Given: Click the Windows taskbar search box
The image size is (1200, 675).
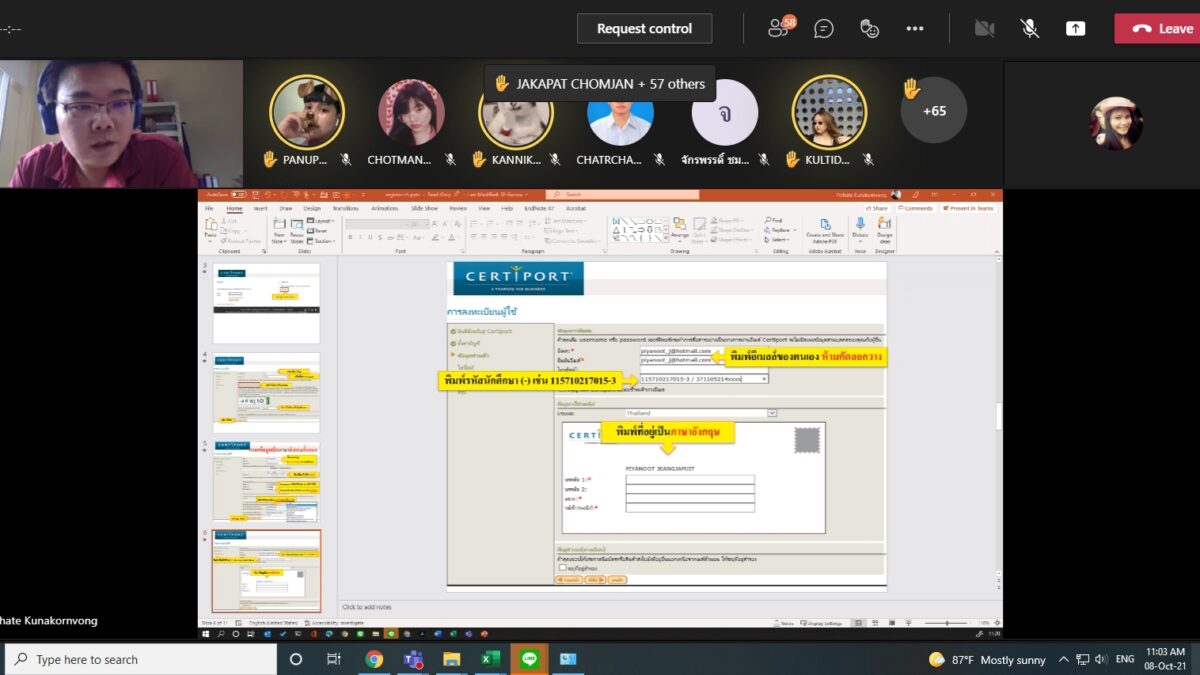Looking at the screenshot, I should point(141,659).
